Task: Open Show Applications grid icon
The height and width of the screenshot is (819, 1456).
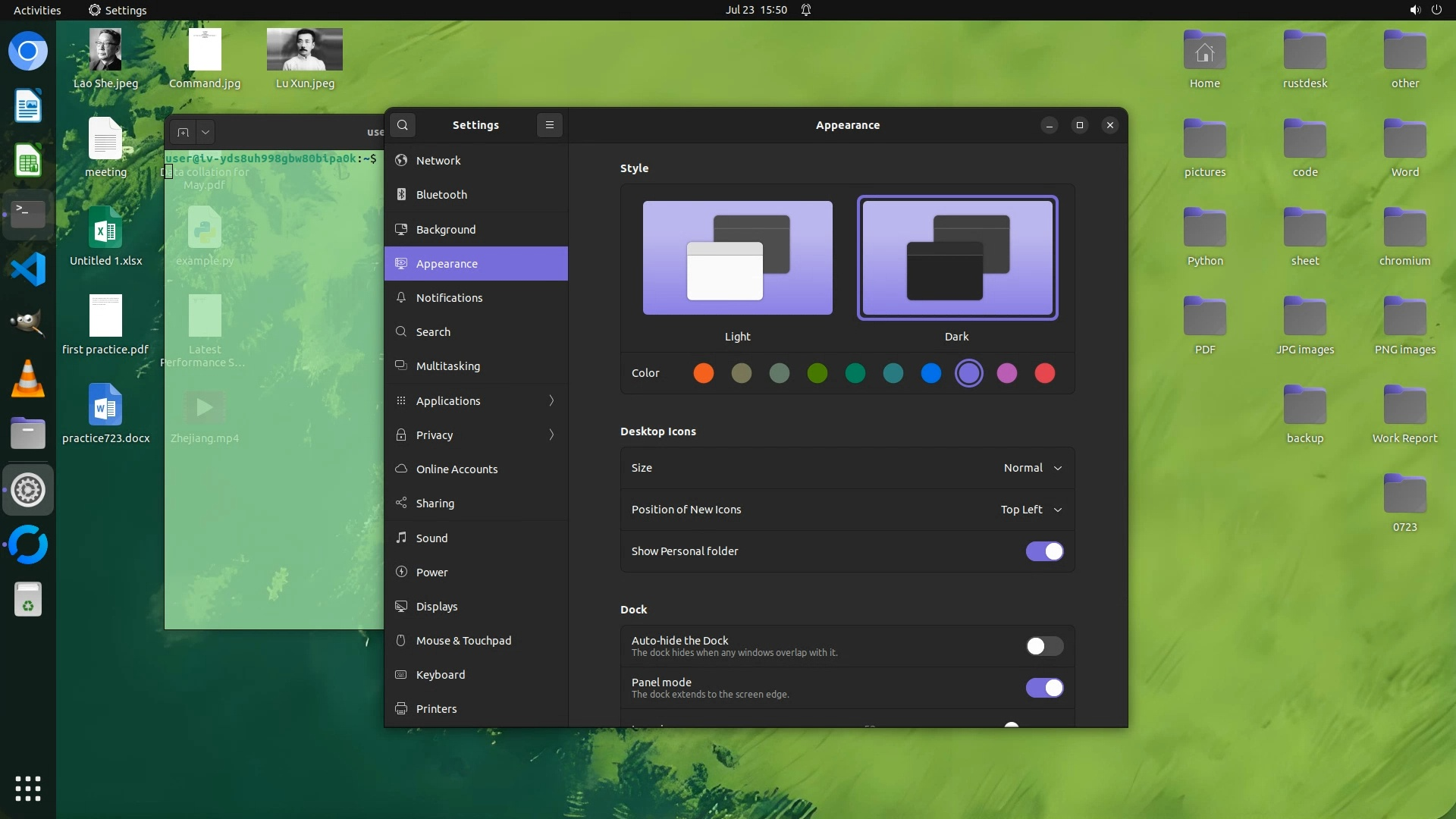Action: 28,789
